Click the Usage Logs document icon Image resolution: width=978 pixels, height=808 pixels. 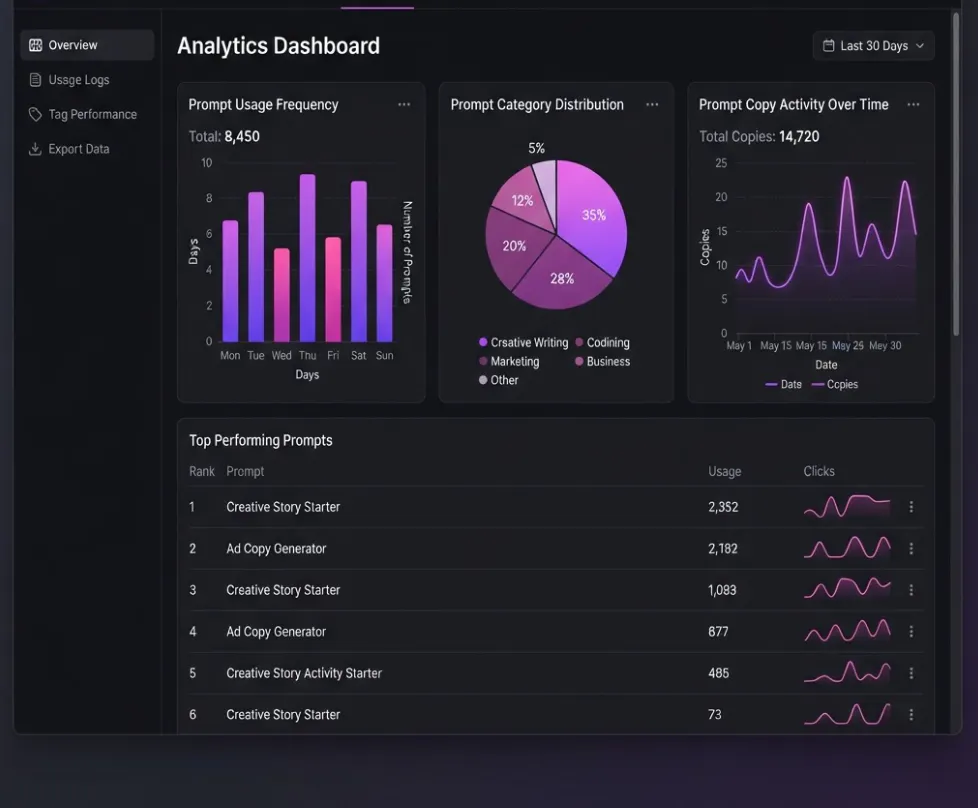[36, 80]
